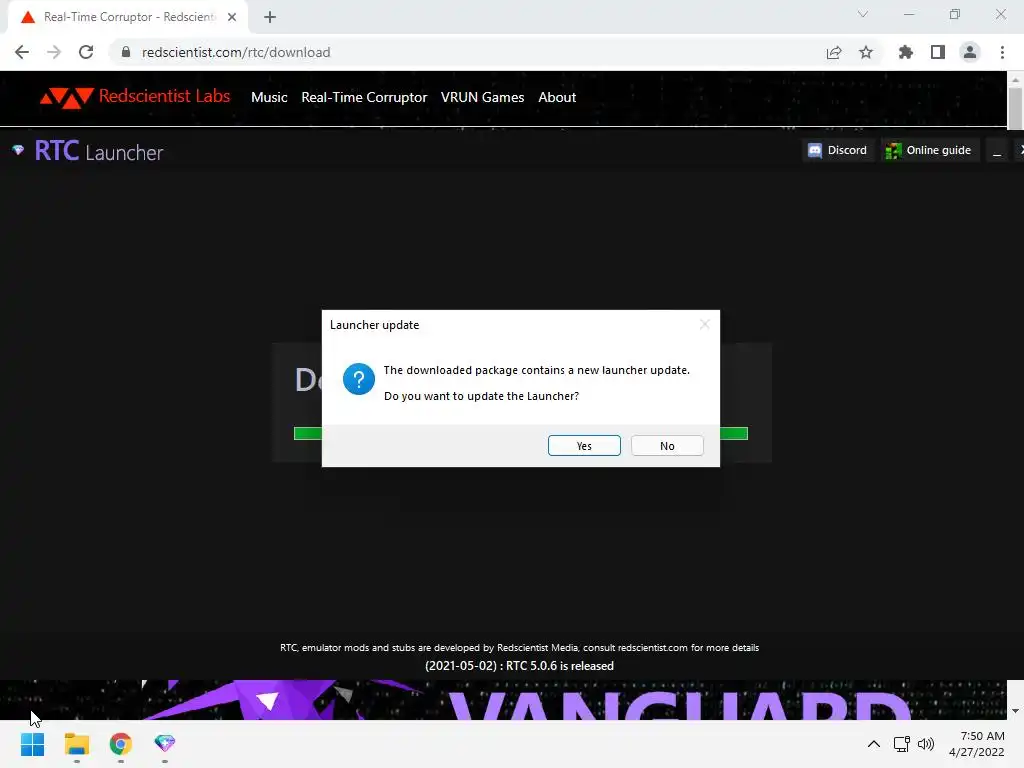The width and height of the screenshot is (1024, 768).
Task: Decline the launcher update with No
Action: 667,445
